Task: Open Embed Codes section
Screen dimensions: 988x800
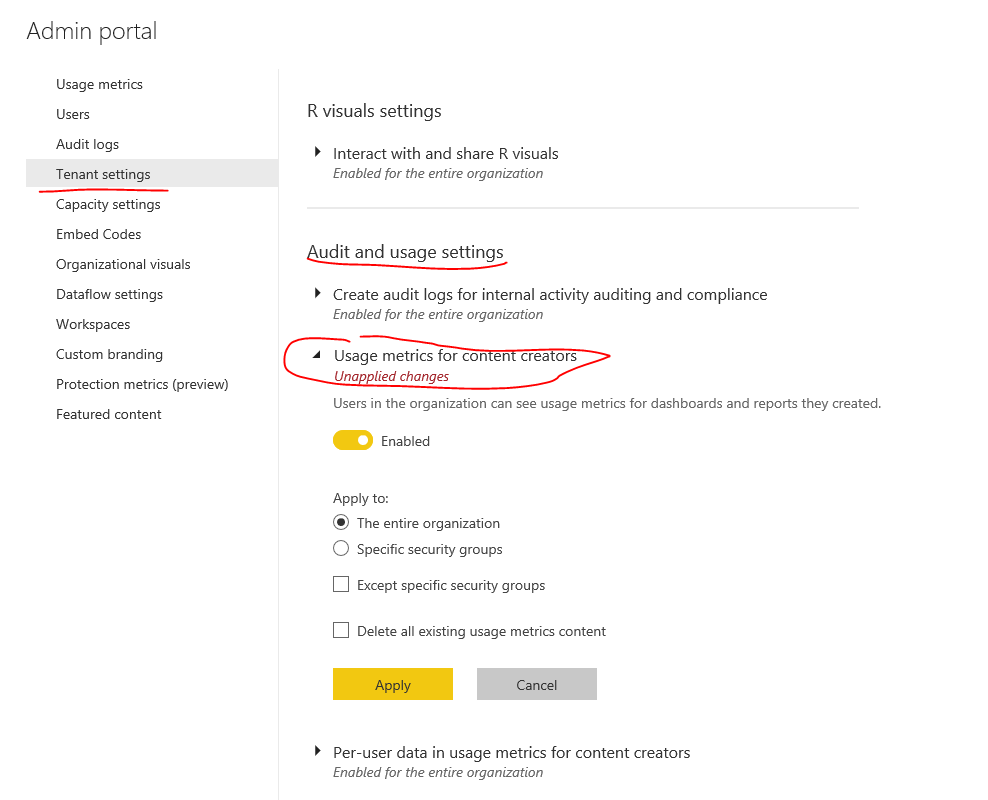Action: pyautogui.click(x=98, y=234)
